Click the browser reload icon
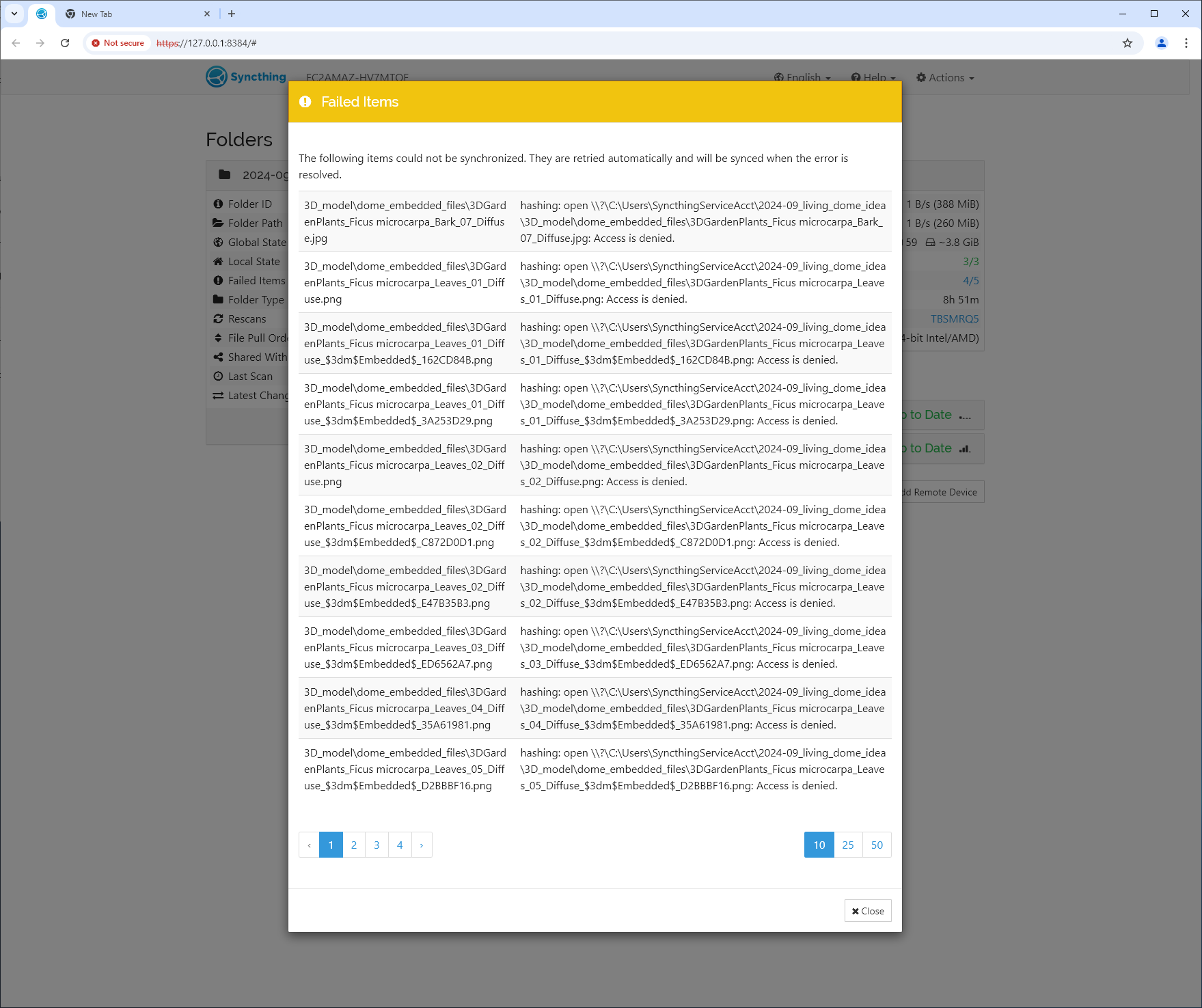The height and width of the screenshot is (1008, 1202). pyautogui.click(x=65, y=43)
